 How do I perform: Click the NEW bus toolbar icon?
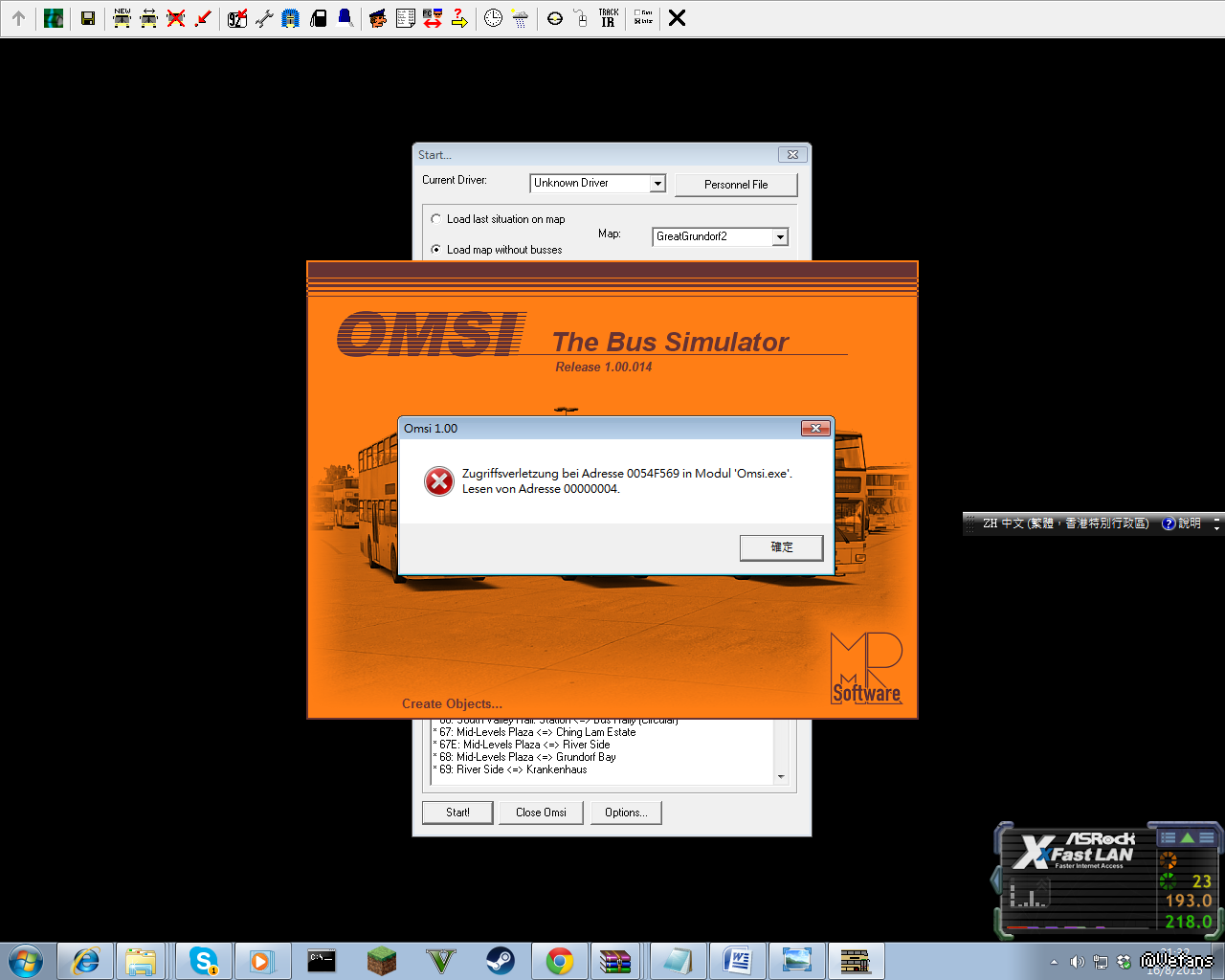click(122, 18)
